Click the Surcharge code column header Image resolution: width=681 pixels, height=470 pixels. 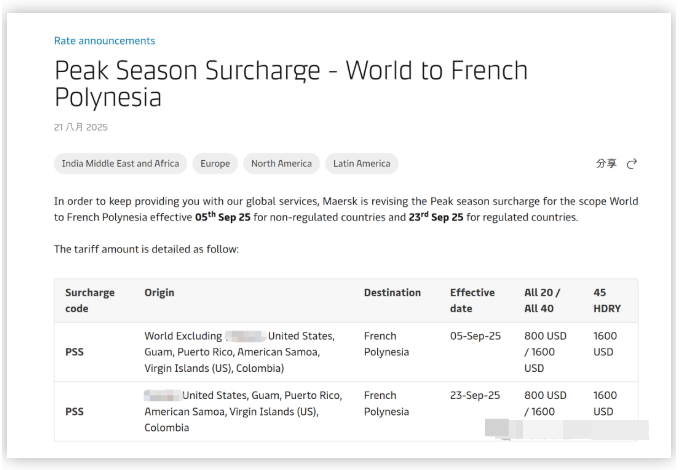(90, 300)
